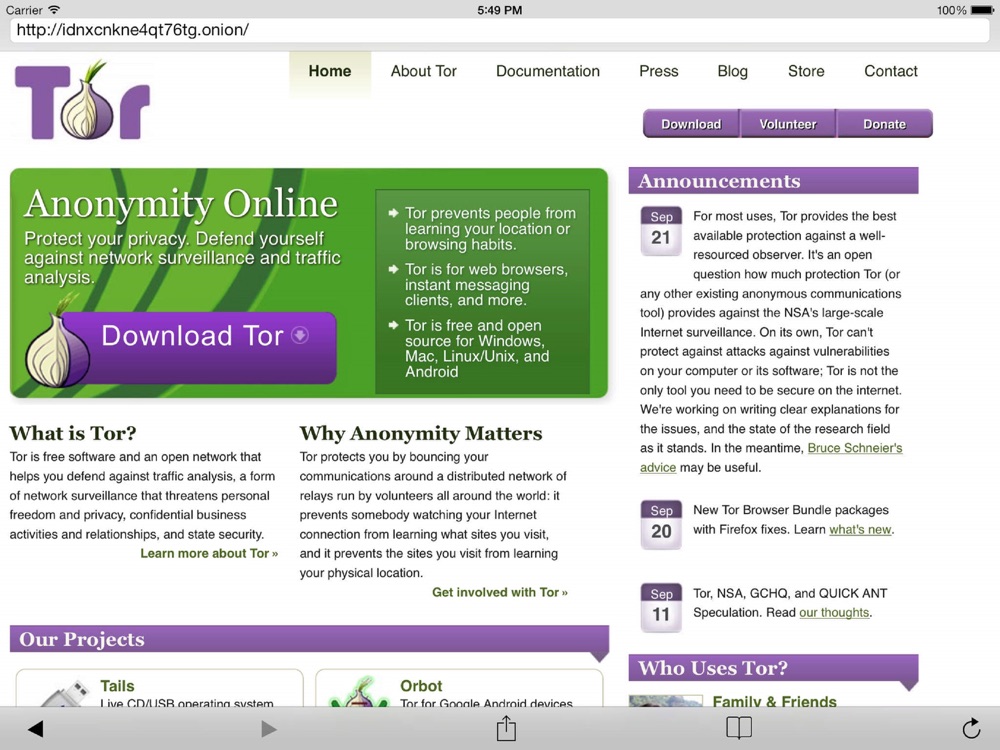The image size is (1000, 750).
Task: Click the Wi-Fi status icon
Action: coord(54,10)
